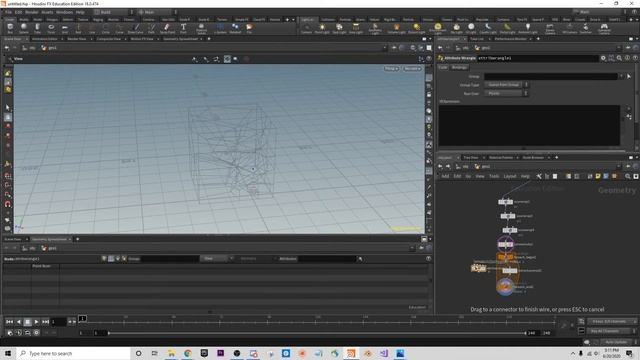
Task: Select the viewport Select tool arrow
Action: pyautogui.click(x=8, y=108)
